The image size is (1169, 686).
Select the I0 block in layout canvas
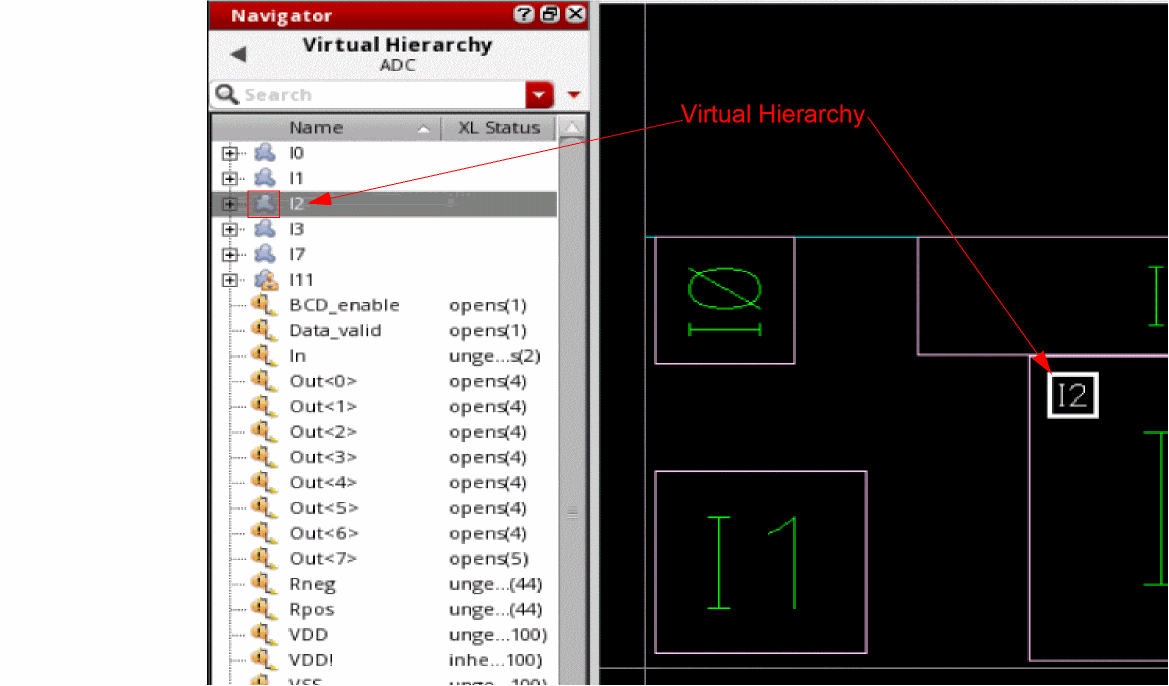(725, 300)
